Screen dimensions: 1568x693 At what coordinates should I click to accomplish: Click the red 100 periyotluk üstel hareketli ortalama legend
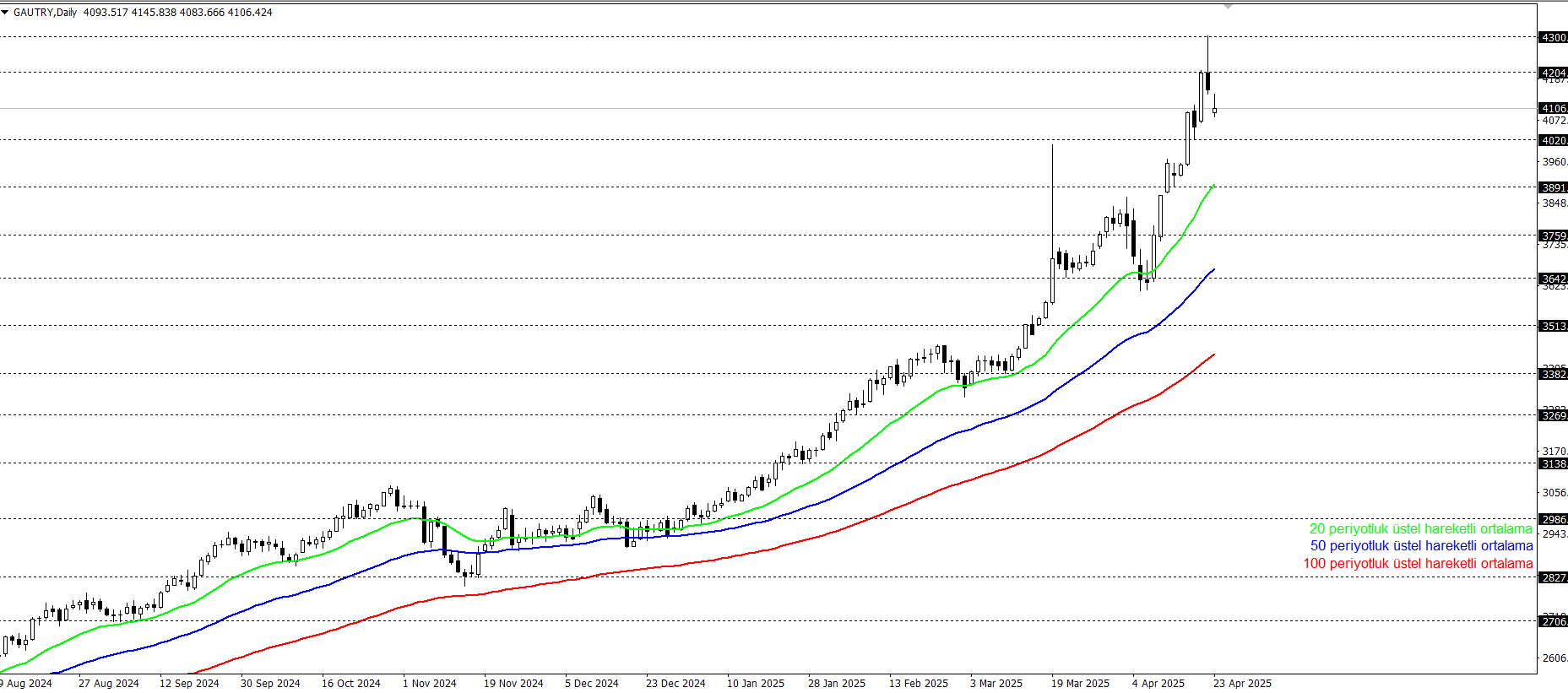point(1418,564)
